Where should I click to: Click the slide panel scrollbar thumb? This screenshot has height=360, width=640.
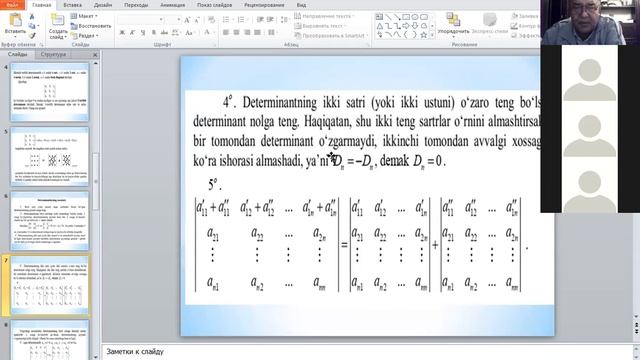tap(96, 181)
